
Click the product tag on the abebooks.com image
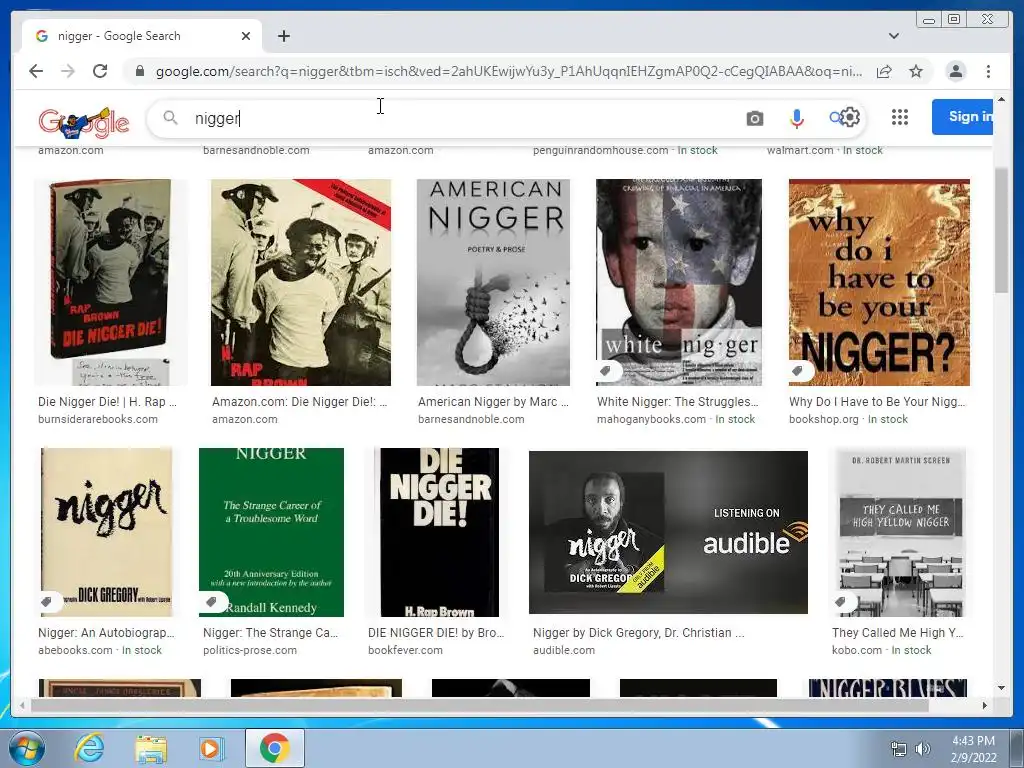click(x=49, y=601)
